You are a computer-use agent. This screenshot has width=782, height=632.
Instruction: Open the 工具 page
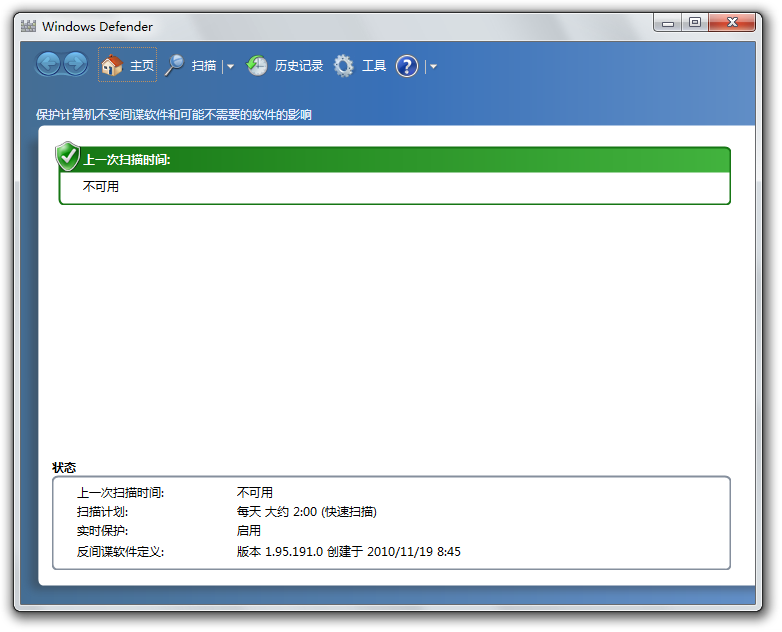pos(374,65)
